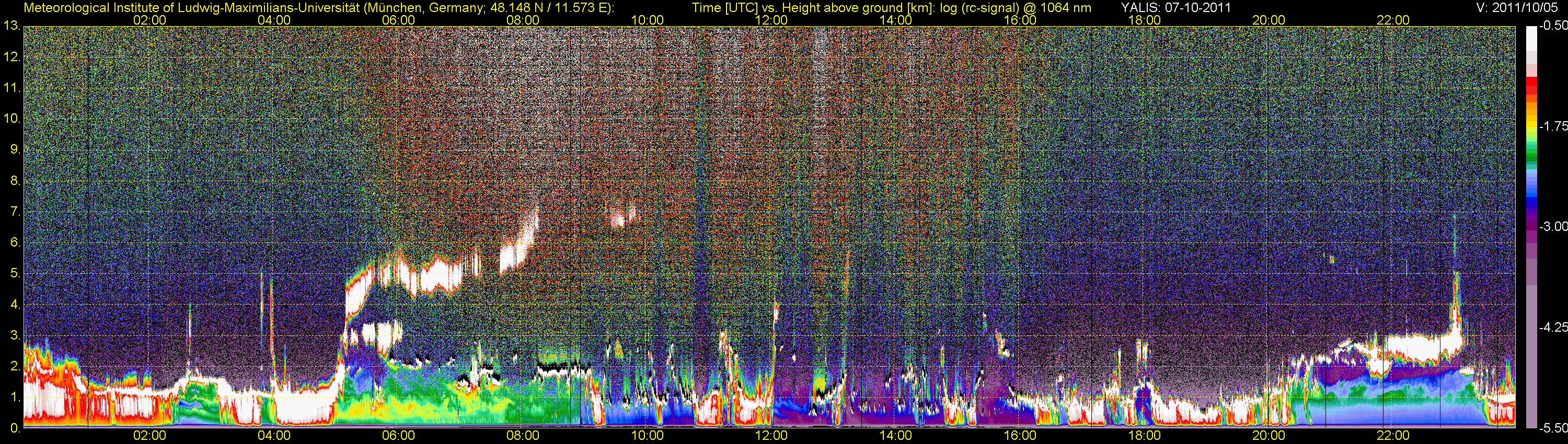Select the 16:00 label on the upper time axis

(1020, 20)
